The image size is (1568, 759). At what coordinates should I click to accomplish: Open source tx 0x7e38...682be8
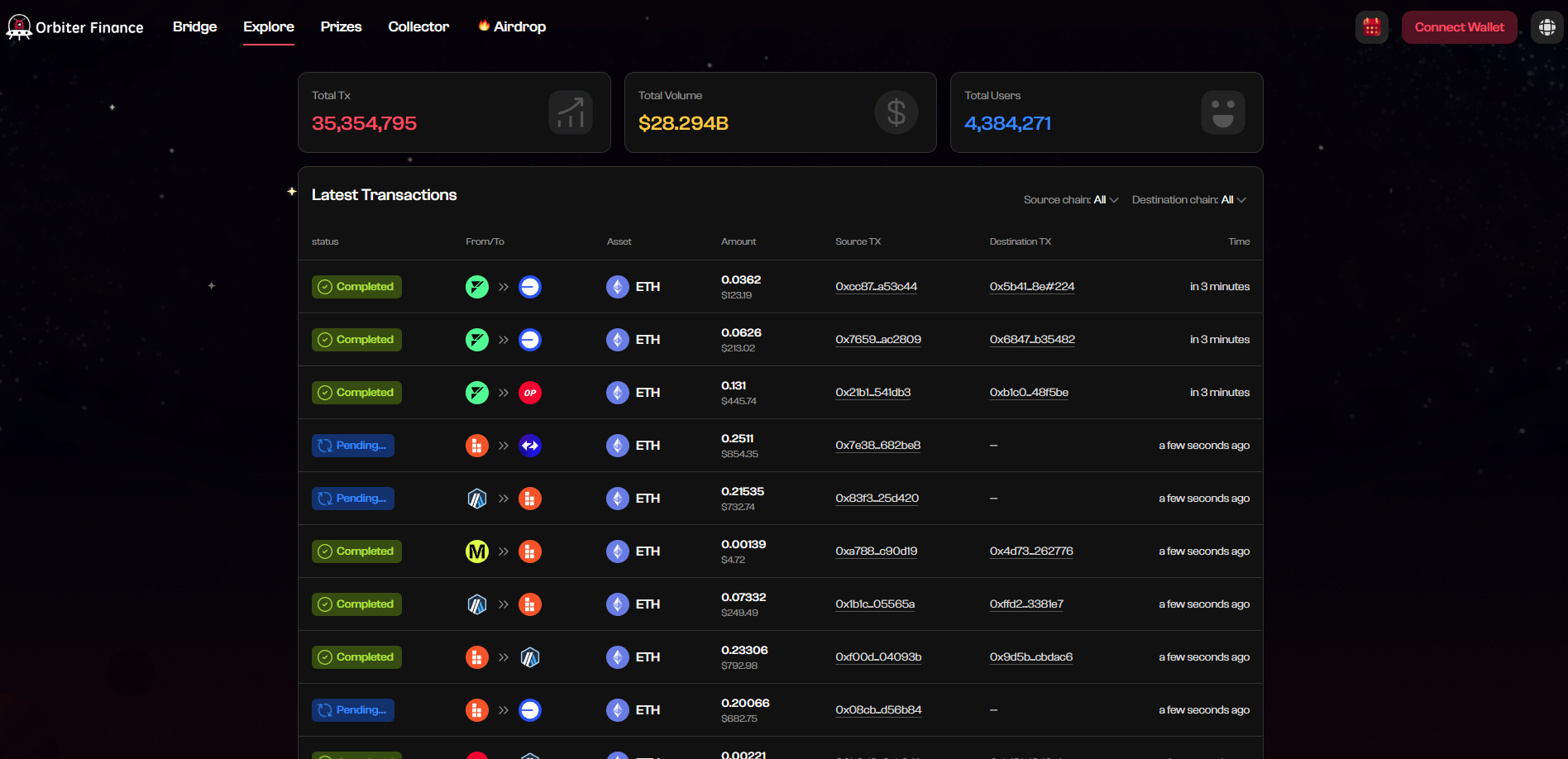click(x=877, y=446)
